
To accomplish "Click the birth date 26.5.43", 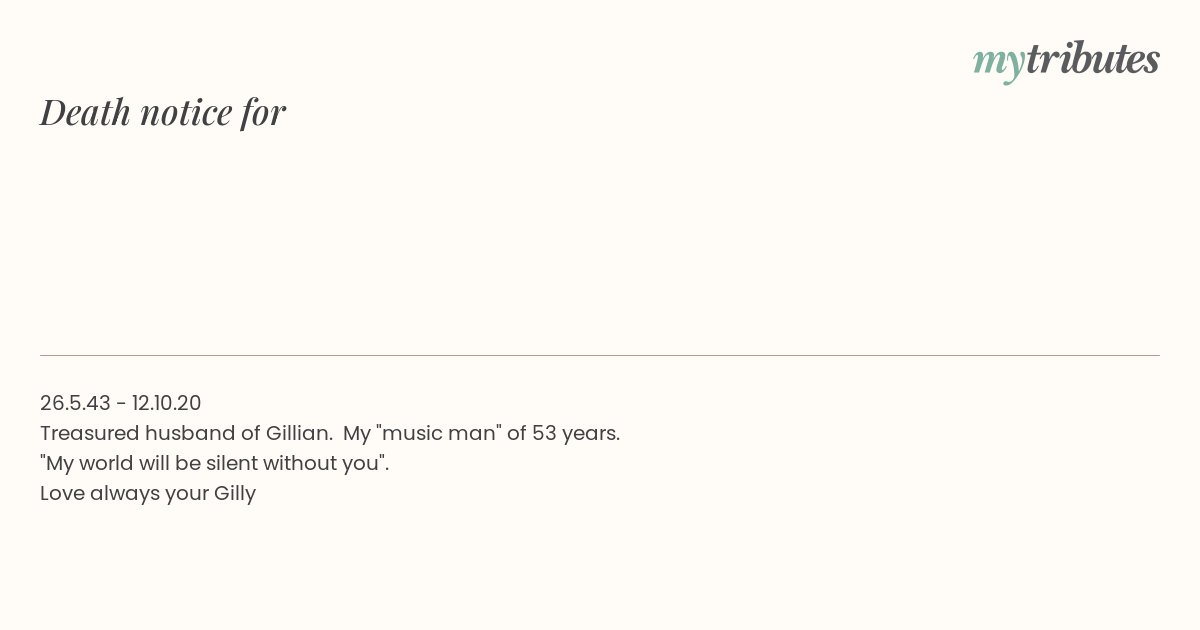I will 75,403.
